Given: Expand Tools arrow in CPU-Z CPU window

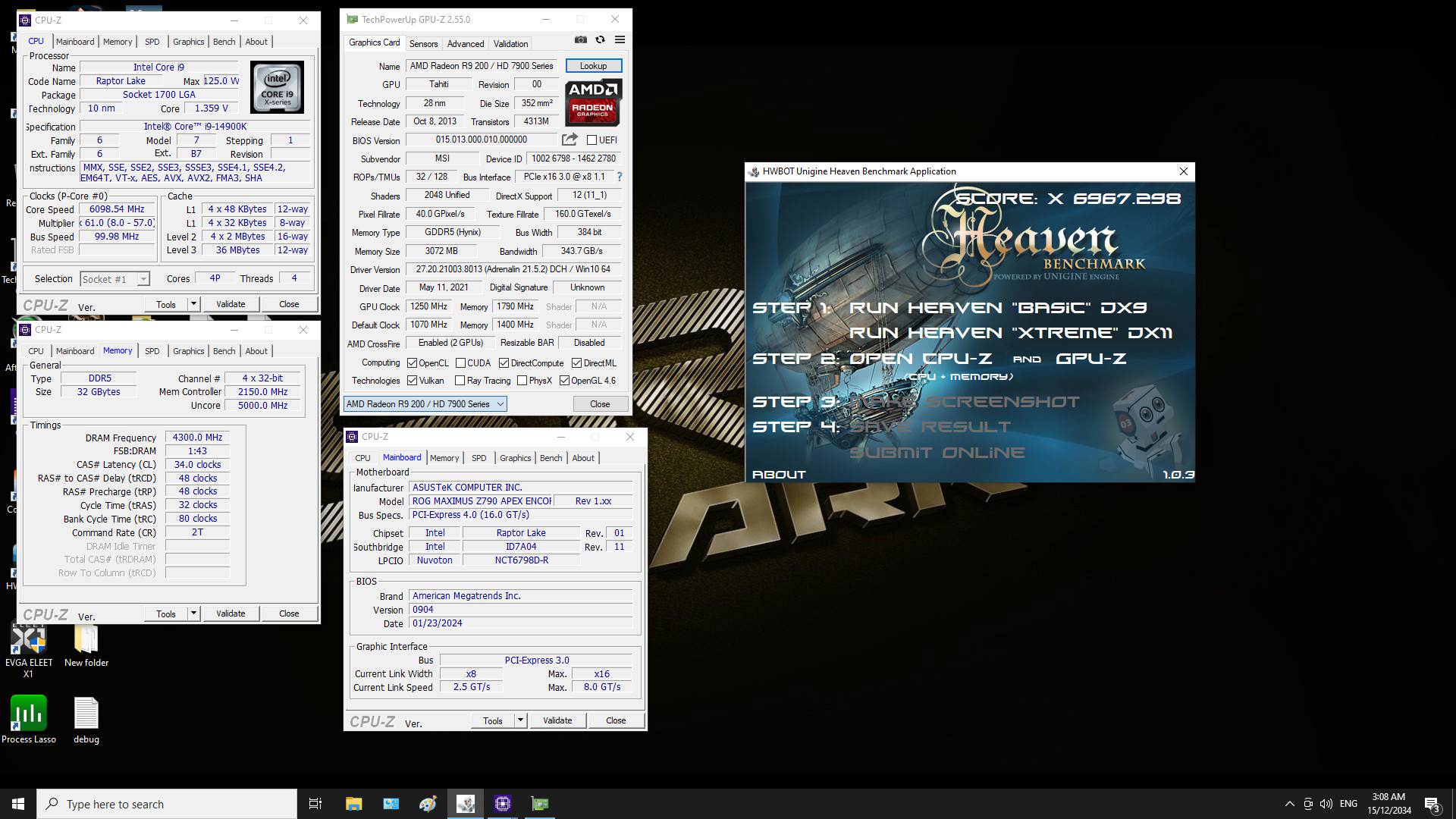Looking at the screenshot, I should [193, 304].
